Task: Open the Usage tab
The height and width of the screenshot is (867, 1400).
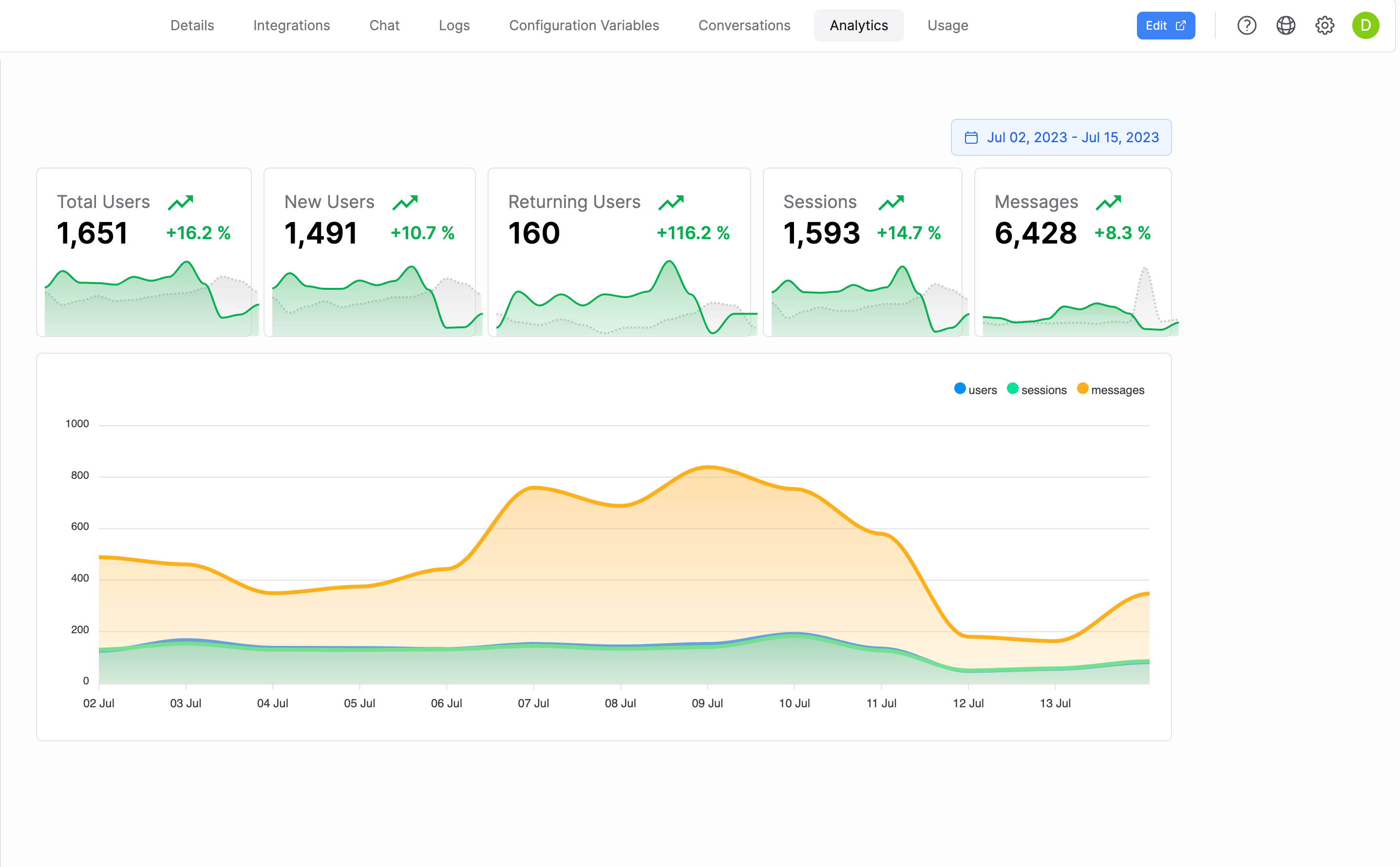Action: [x=947, y=25]
